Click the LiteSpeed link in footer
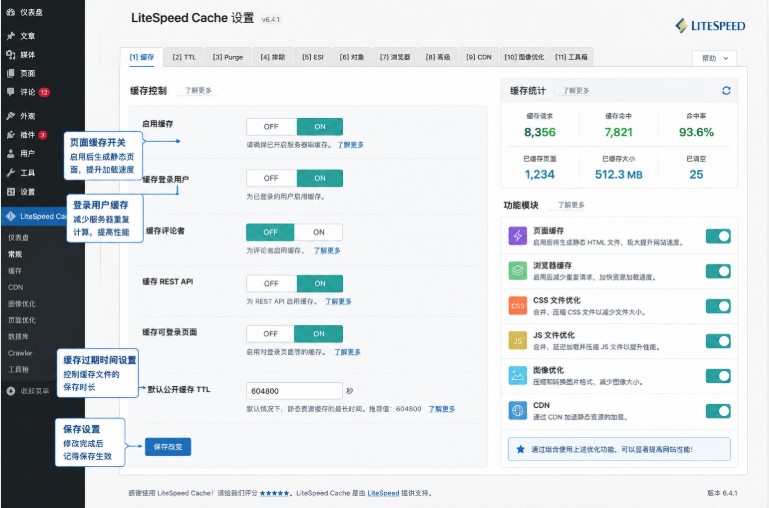Viewport: 769px width, 508px height. [383, 493]
